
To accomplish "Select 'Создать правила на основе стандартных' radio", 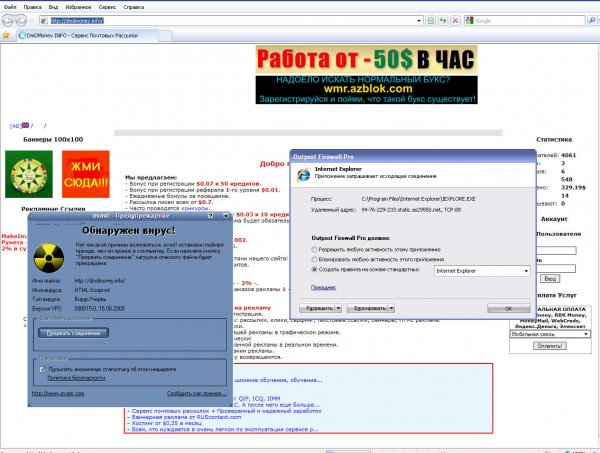I will (x=315, y=269).
